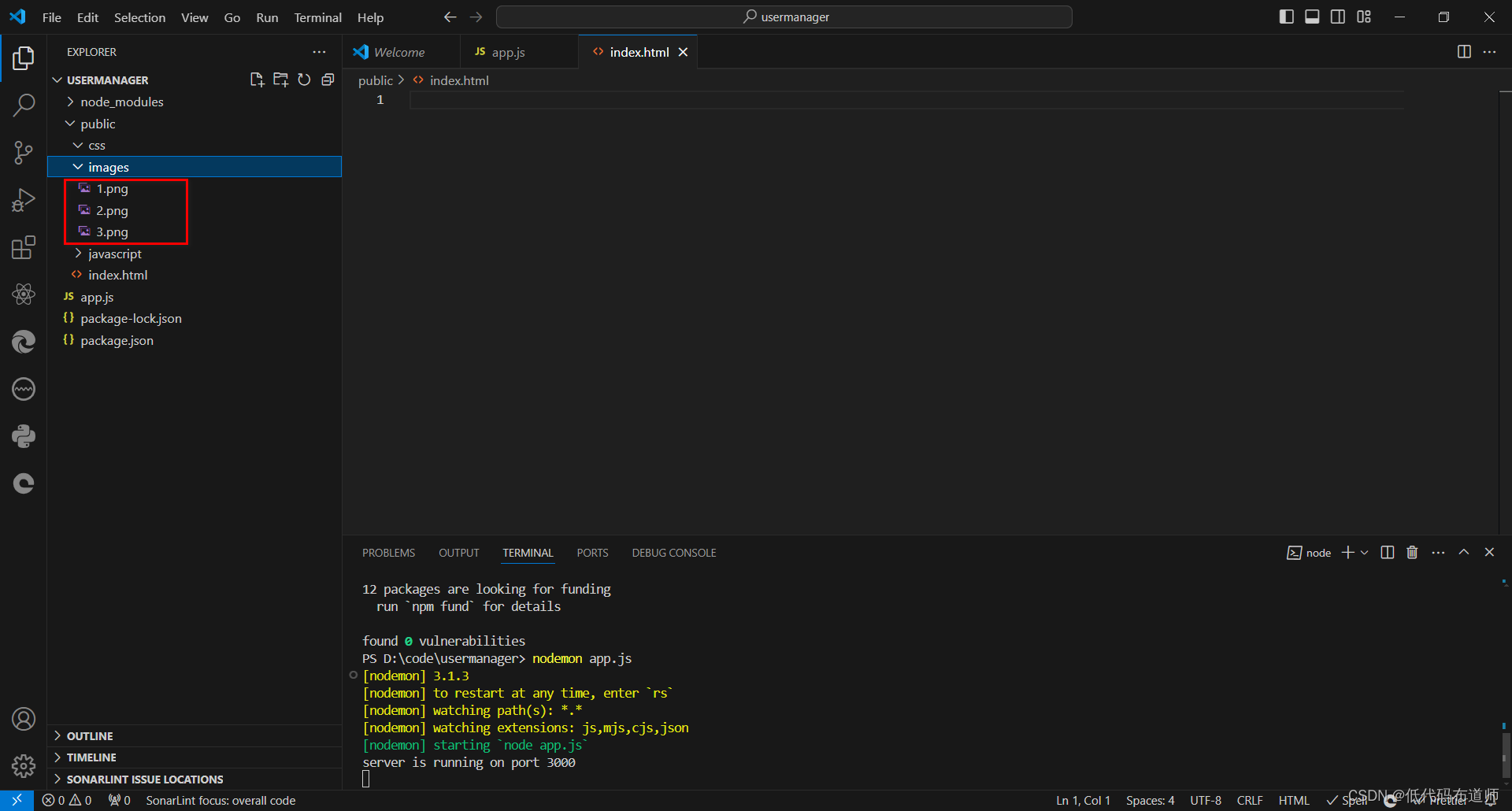Switch to the OUTPUT panel tab
The width and height of the screenshot is (1512, 811).
coord(459,553)
